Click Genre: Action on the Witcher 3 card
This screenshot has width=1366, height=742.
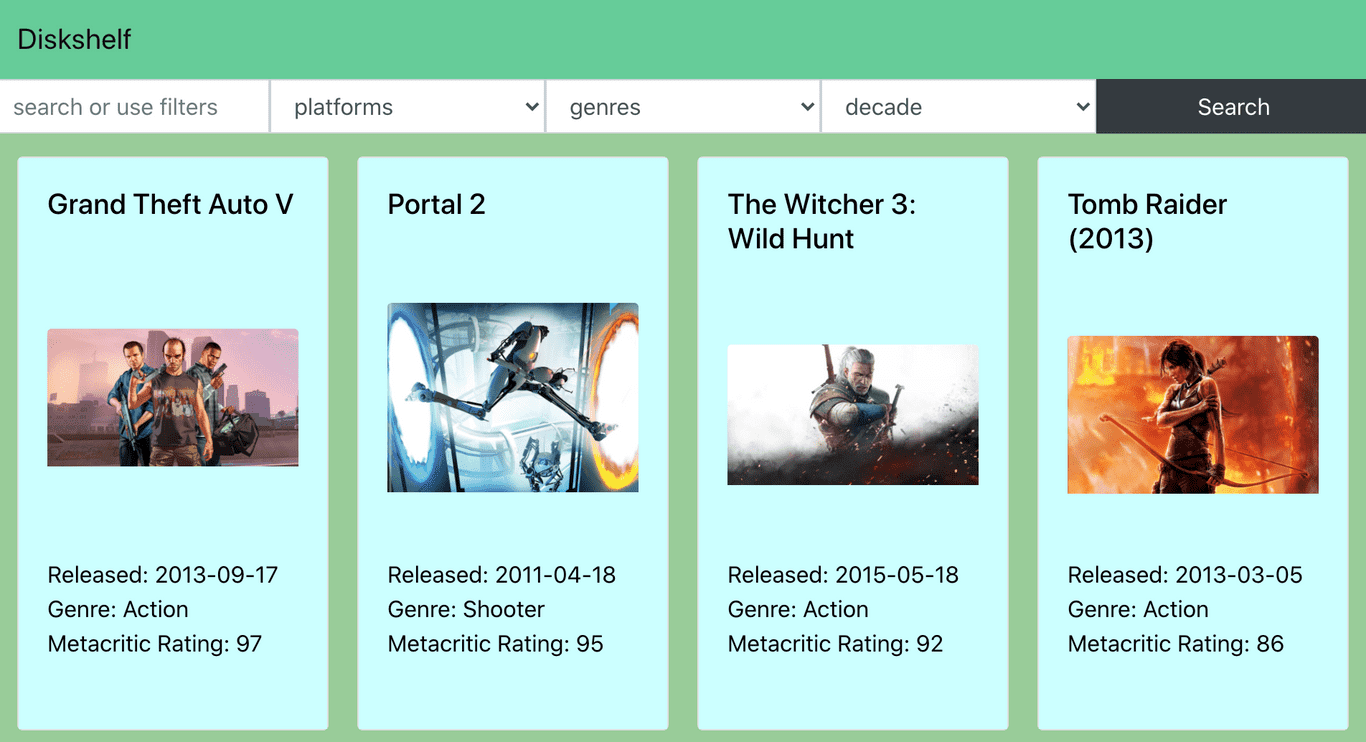coord(798,609)
